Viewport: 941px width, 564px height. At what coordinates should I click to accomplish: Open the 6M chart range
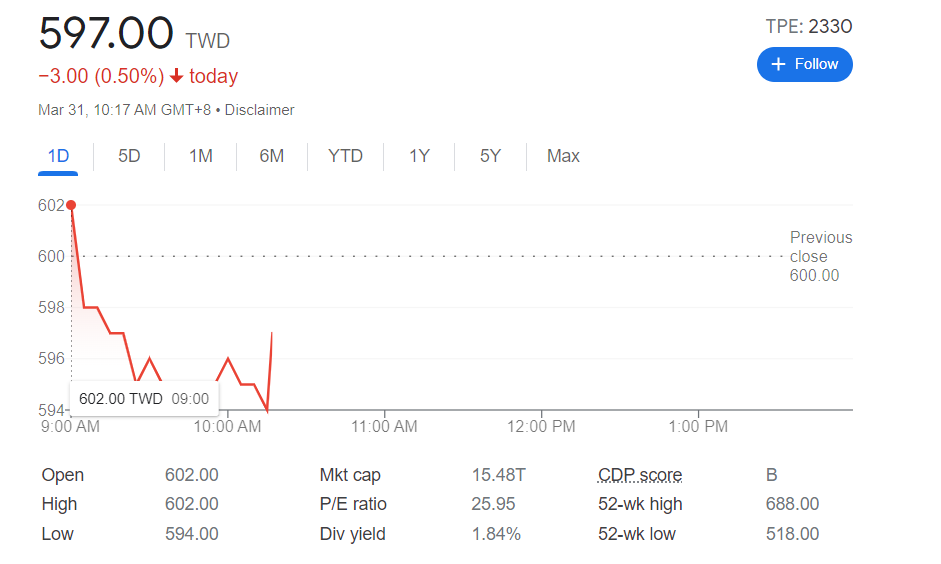coord(271,156)
